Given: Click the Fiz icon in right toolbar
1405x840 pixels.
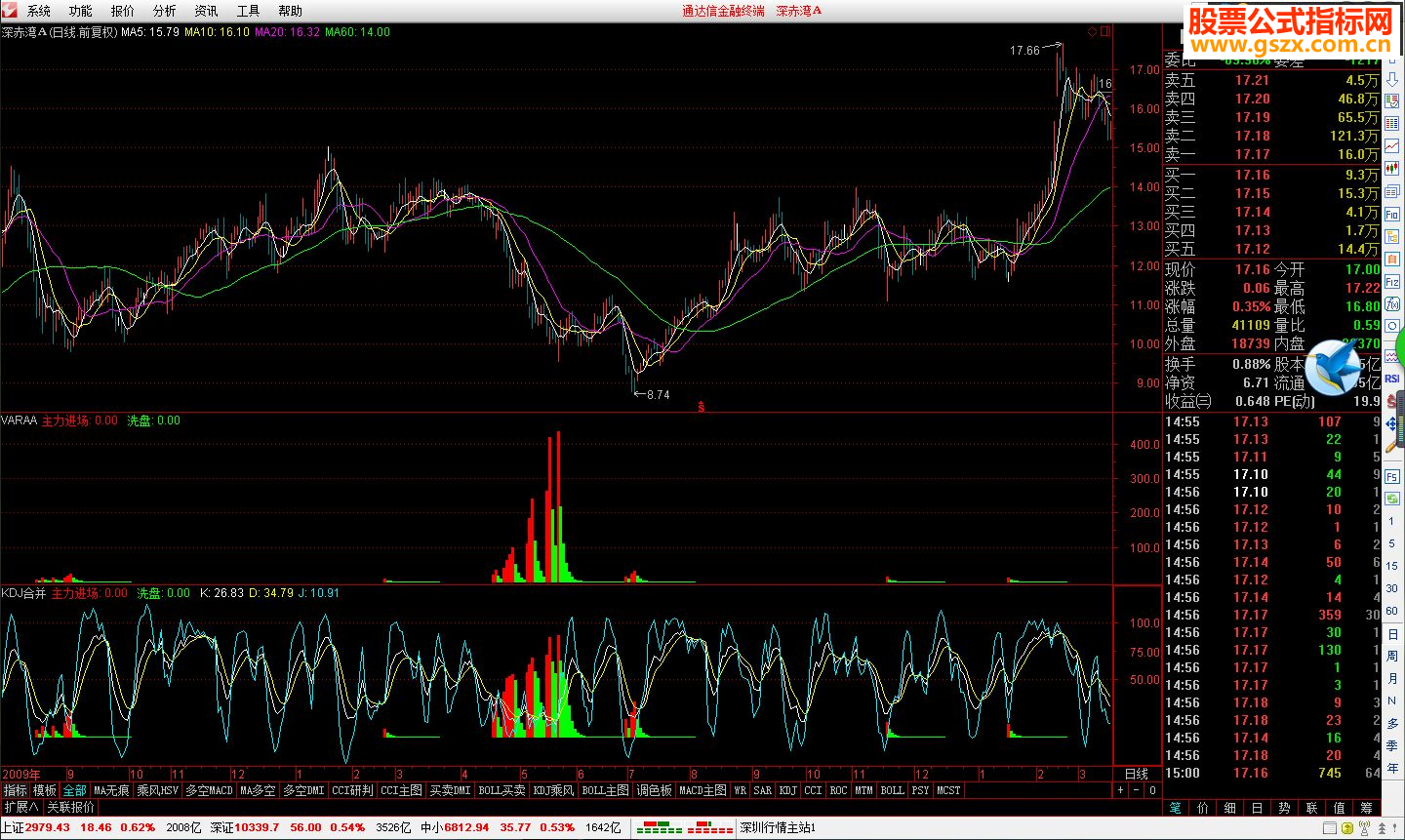Looking at the screenshot, I should (x=1392, y=282).
